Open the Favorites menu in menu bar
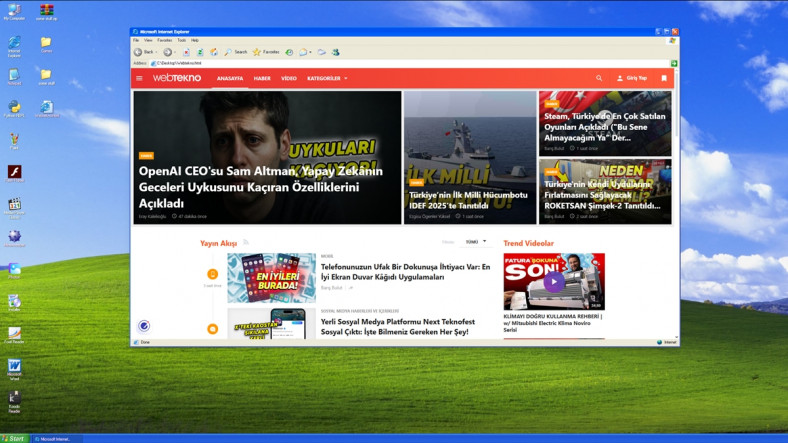This screenshot has height=443, width=788. pyautogui.click(x=164, y=40)
